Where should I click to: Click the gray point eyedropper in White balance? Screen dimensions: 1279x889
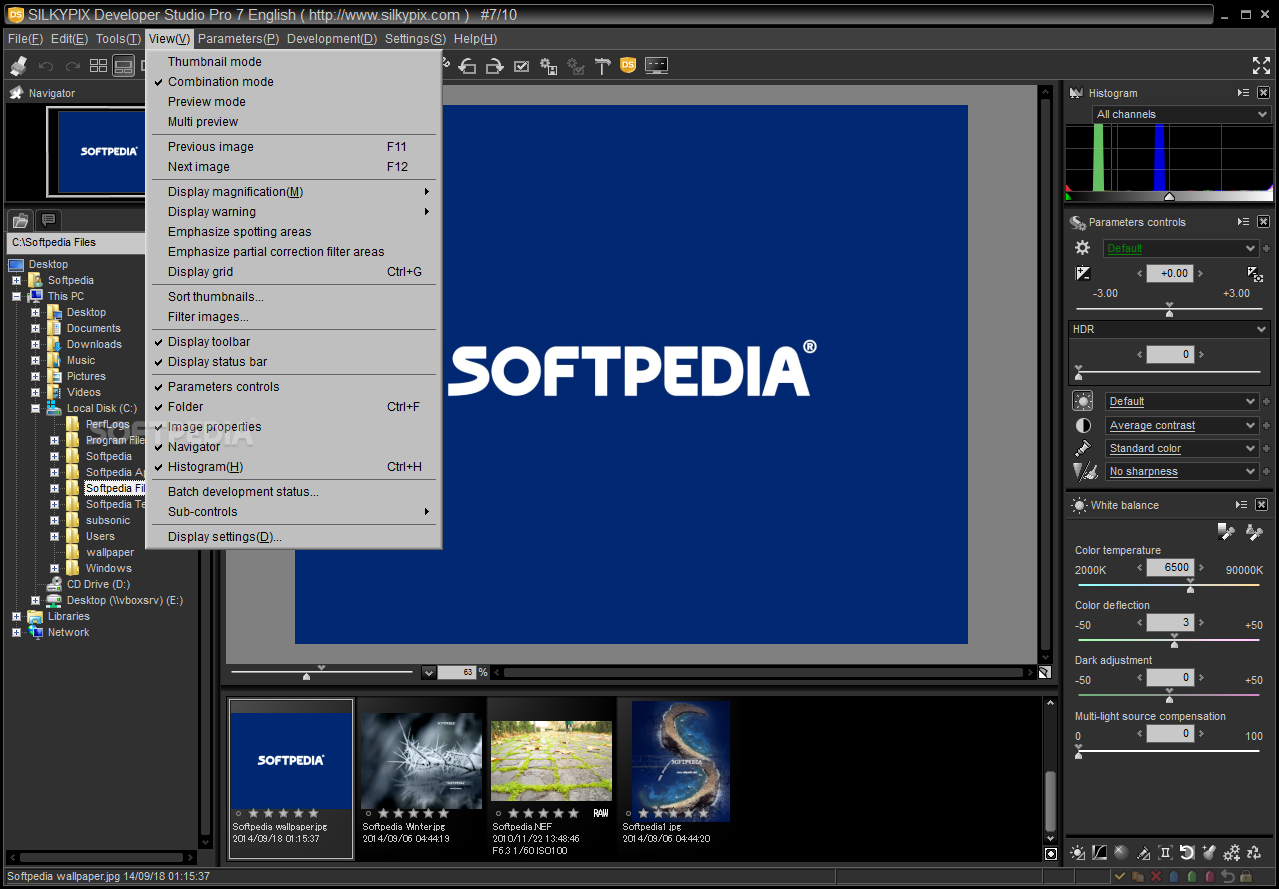pos(1227,531)
